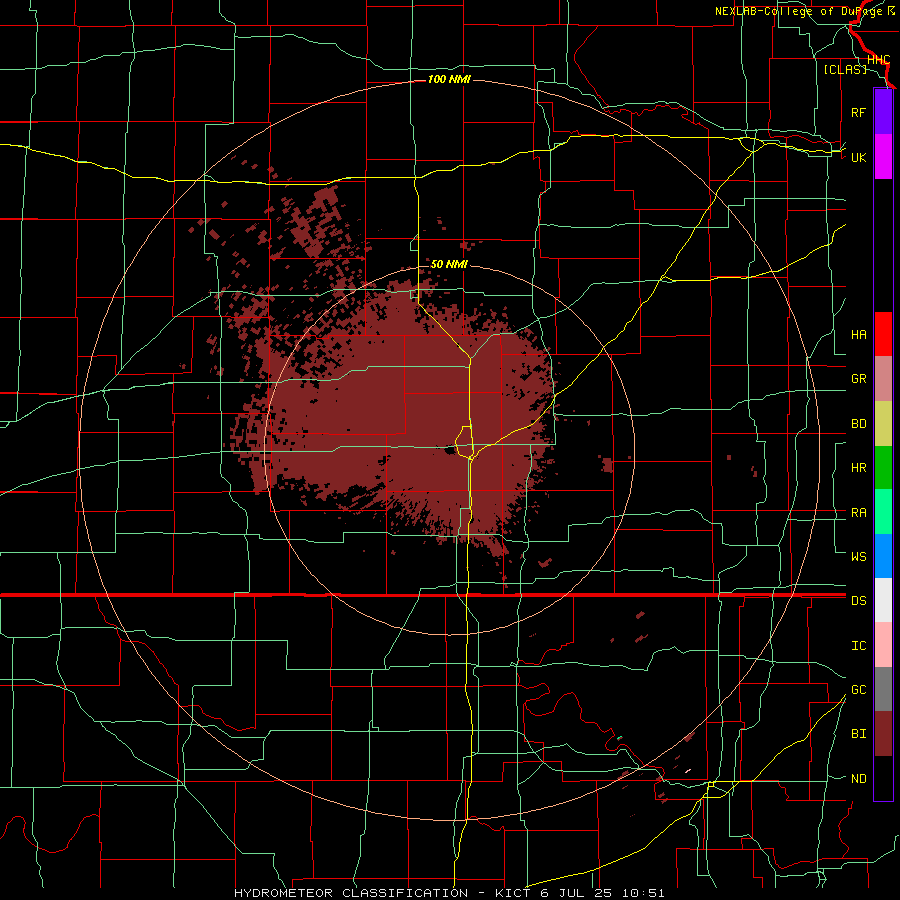Click the 'HHC' product label
900x900 pixels.
point(878,60)
